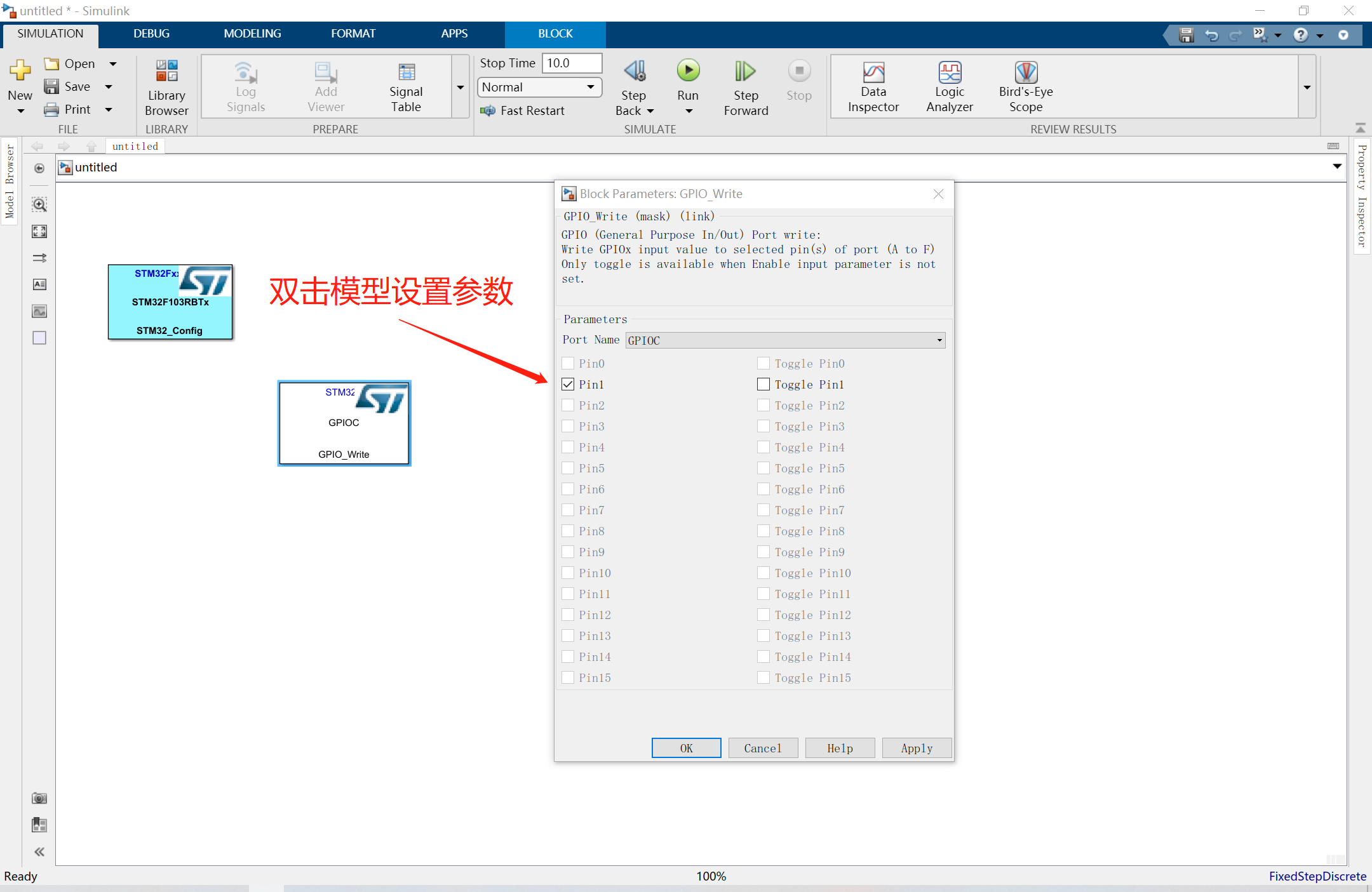Click Apply in Block Parameters dialog
This screenshot has height=892, width=1372.
[x=917, y=748]
